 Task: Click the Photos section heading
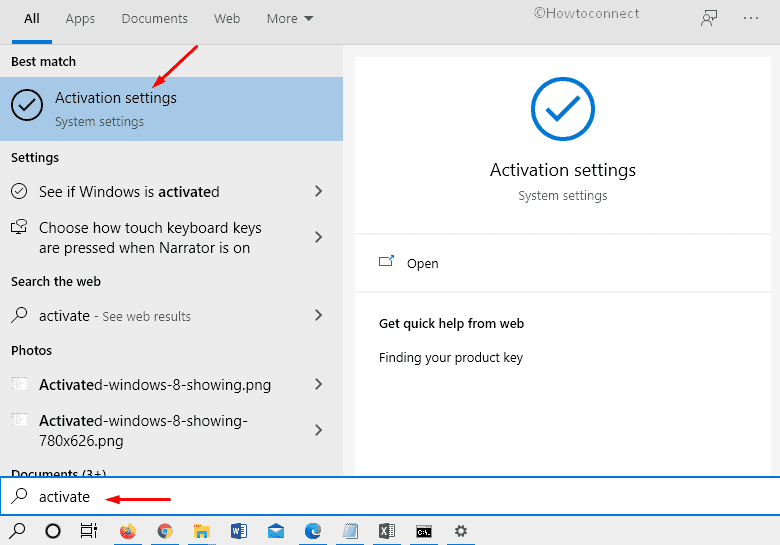[x=31, y=351]
